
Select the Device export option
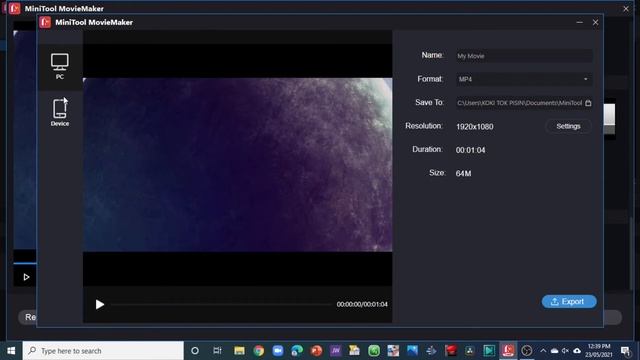coord(60,112)
